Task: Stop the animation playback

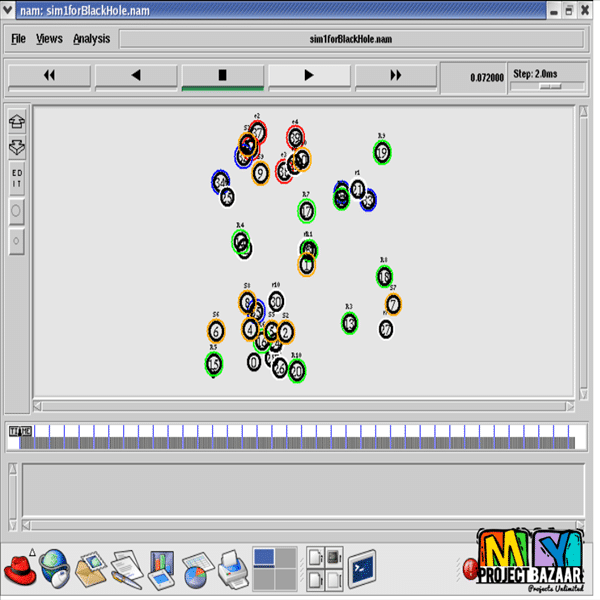Action: pyautogui.click(x=222, y=76)
